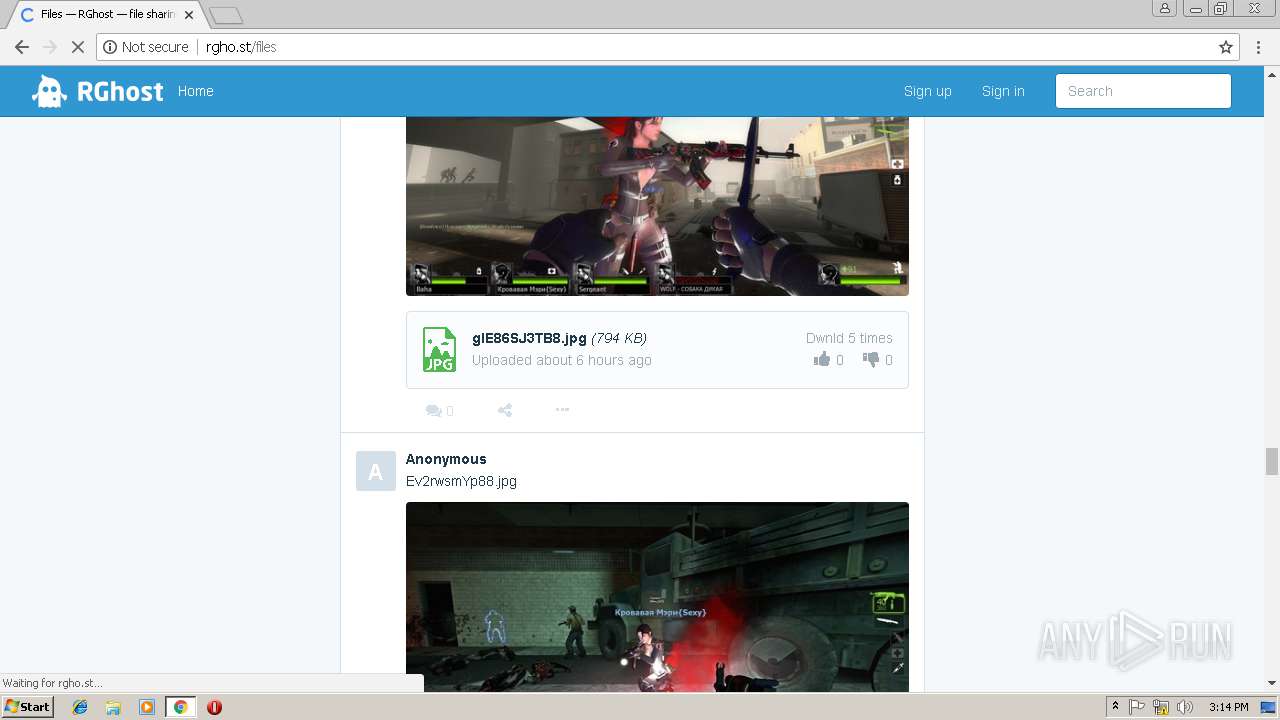This screenshot has width=1280, height=720.
Task: Share the glE86SJ3TB8.jpg post
Action: click(505, 410)
